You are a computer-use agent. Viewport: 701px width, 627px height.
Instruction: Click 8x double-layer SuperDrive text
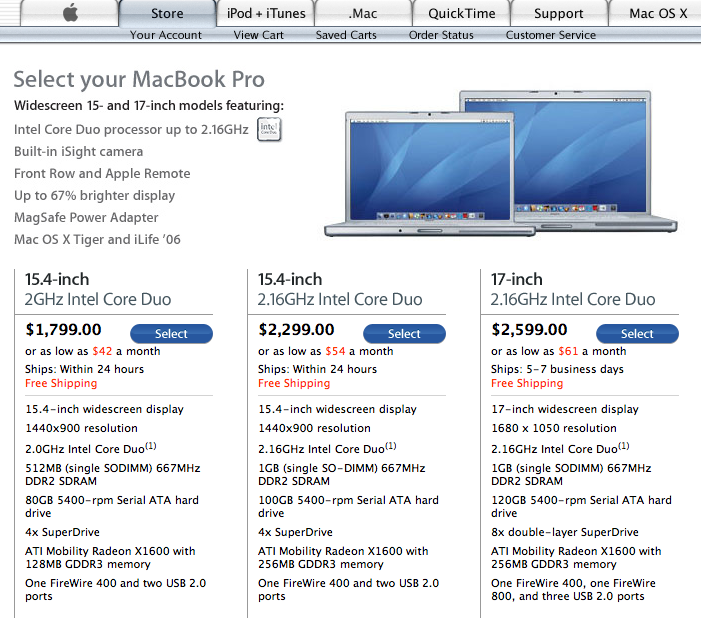pos(565,532)
